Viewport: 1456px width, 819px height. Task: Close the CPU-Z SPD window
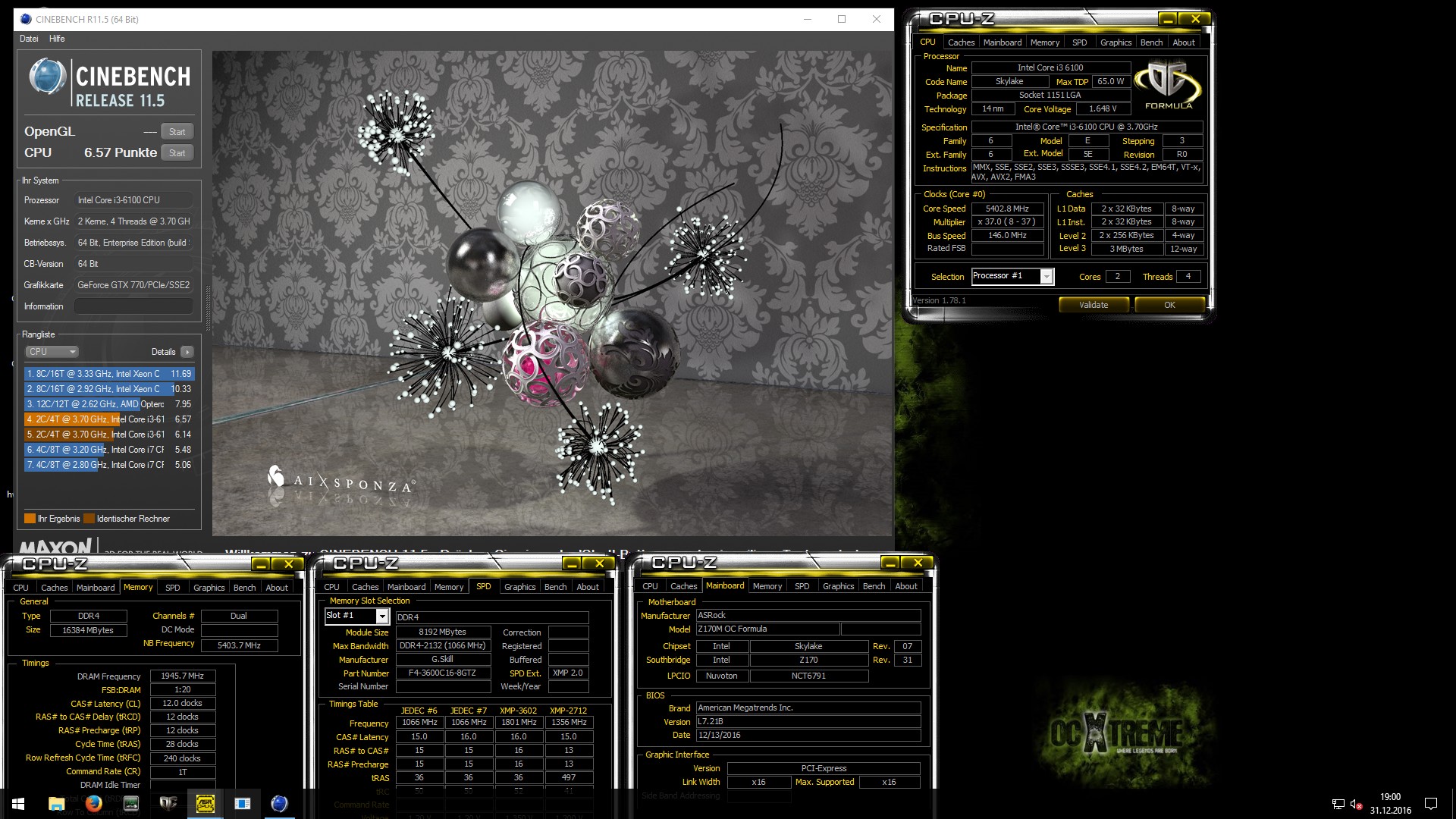[x=599, y=563]
